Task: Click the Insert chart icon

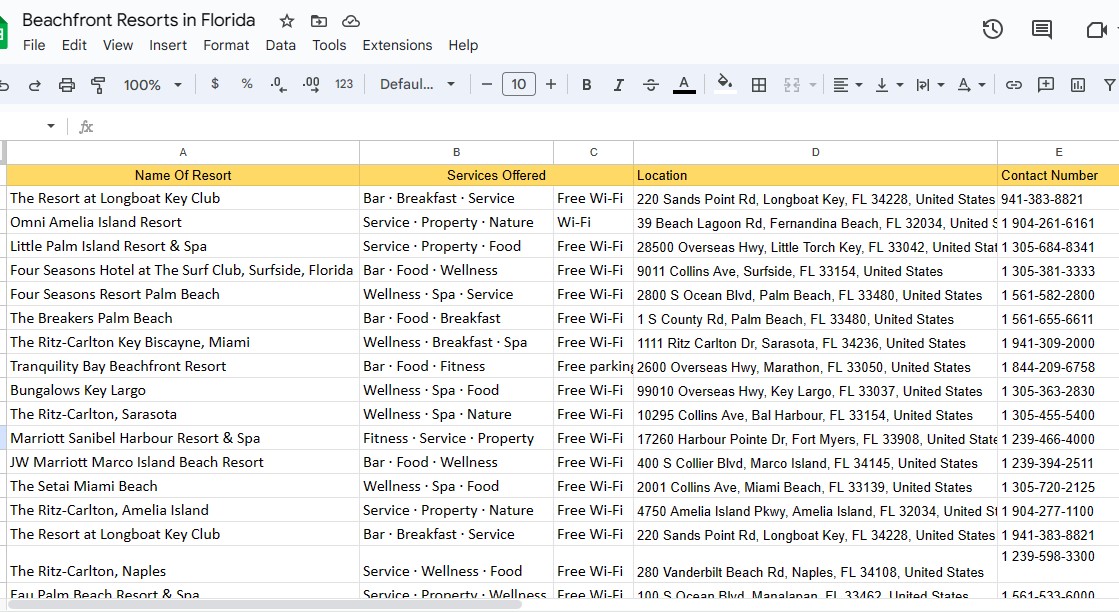Action: [x=1078, y=85]
